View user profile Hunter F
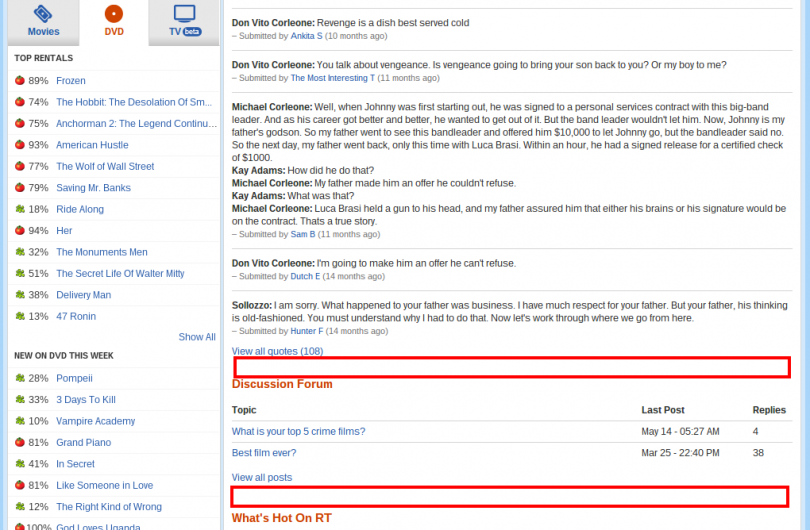This screenshot has height=530, width=810. click(307, 331)
